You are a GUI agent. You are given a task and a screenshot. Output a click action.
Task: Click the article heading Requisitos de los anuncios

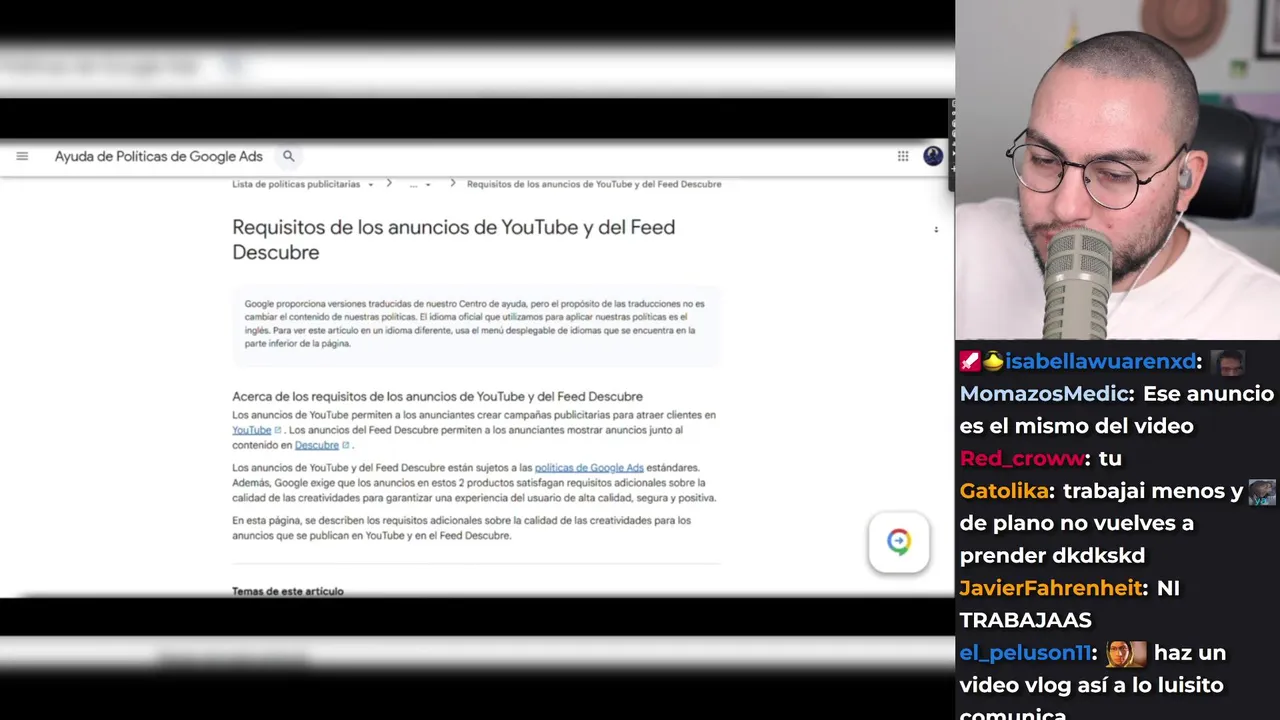[453, 239]
